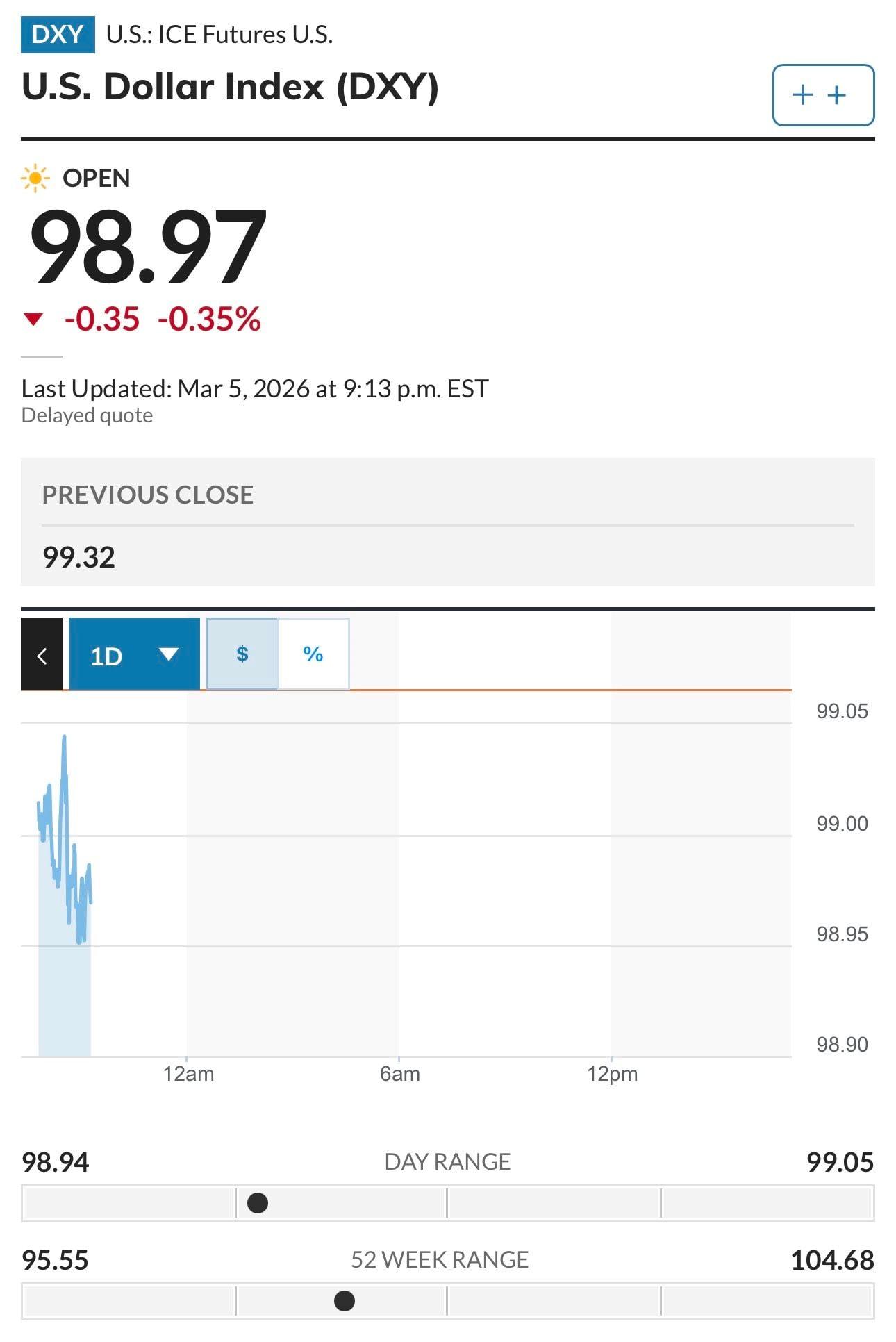Click the DXY ticker symbol badge
The image size is (896, 1342).
58,34
